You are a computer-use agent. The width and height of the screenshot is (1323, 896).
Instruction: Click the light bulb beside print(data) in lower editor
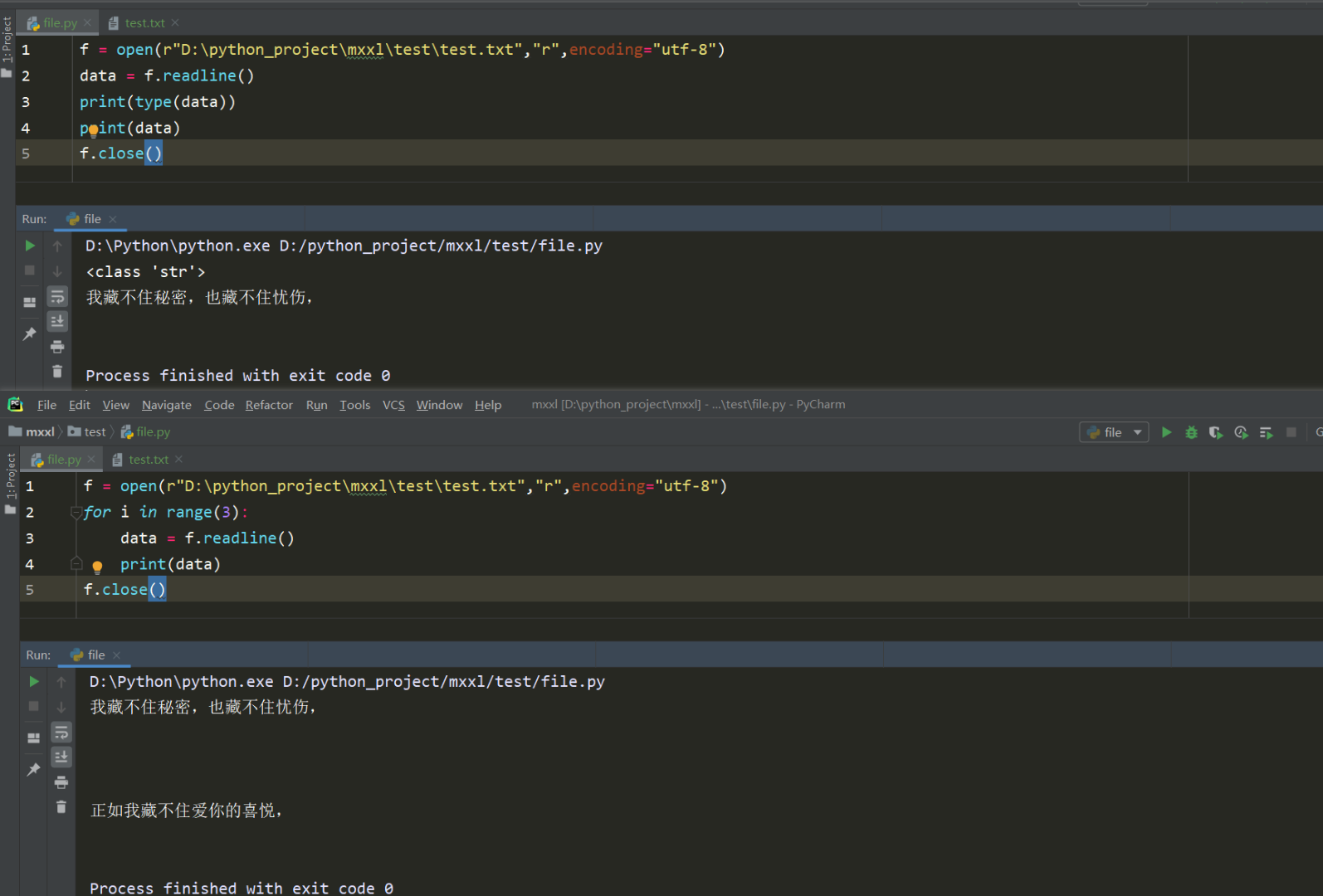[97, 567]
